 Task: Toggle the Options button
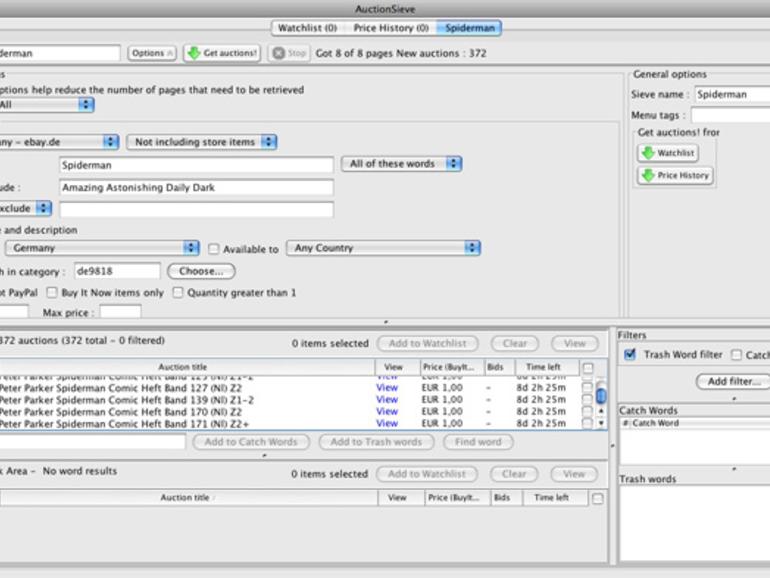click(x=152, y=53)
